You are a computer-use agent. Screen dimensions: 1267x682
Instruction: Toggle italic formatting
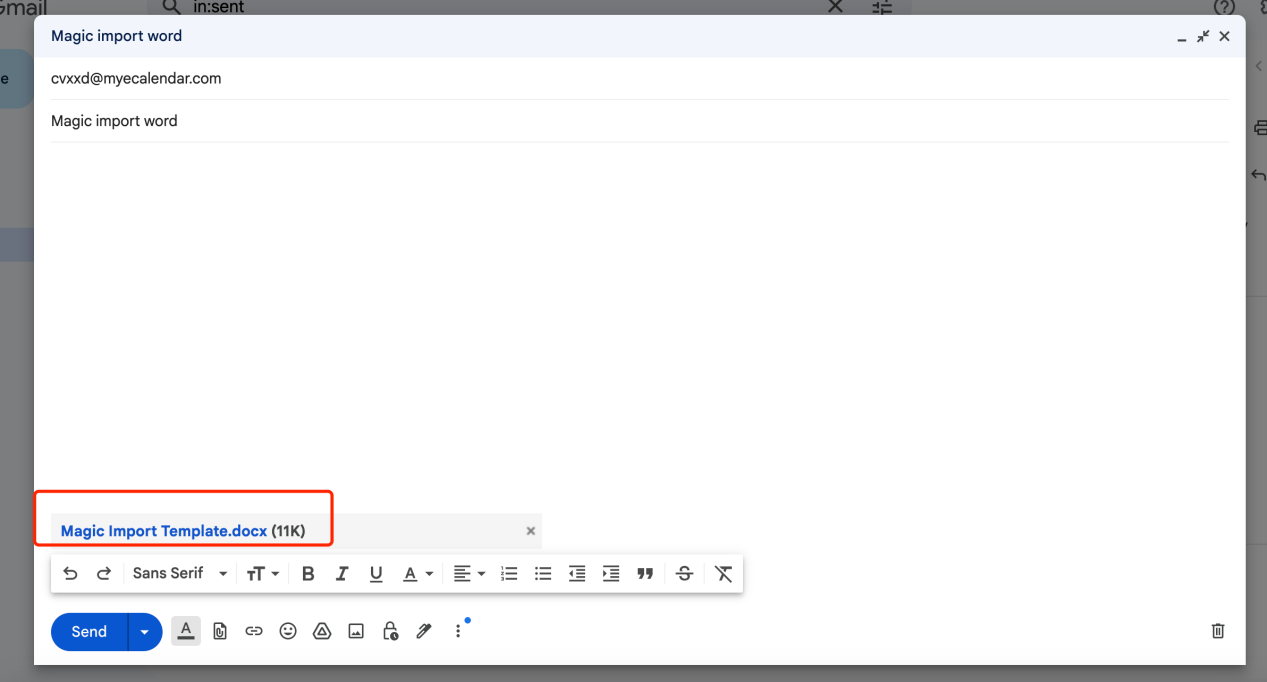341,573
